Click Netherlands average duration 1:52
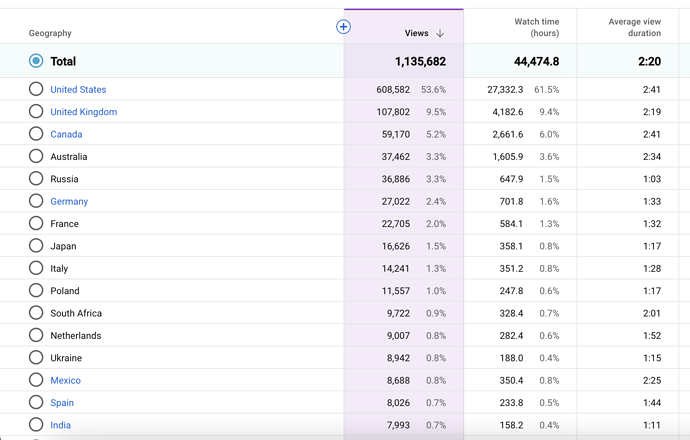Image resolution: width=690 pixels, height=440 pixels. [x=652, y=336]
